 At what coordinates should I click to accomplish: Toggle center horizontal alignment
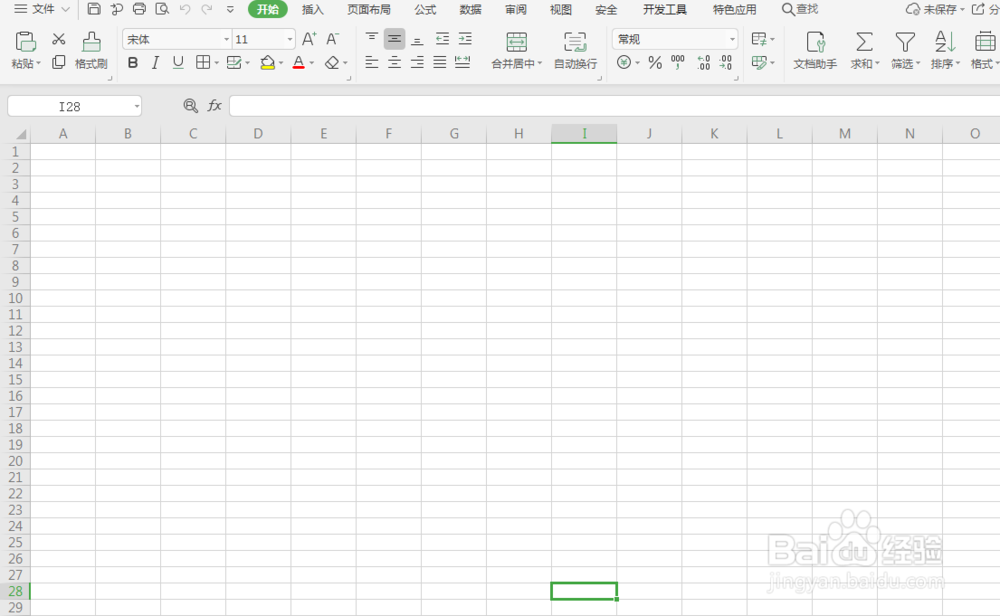(394, 62)
